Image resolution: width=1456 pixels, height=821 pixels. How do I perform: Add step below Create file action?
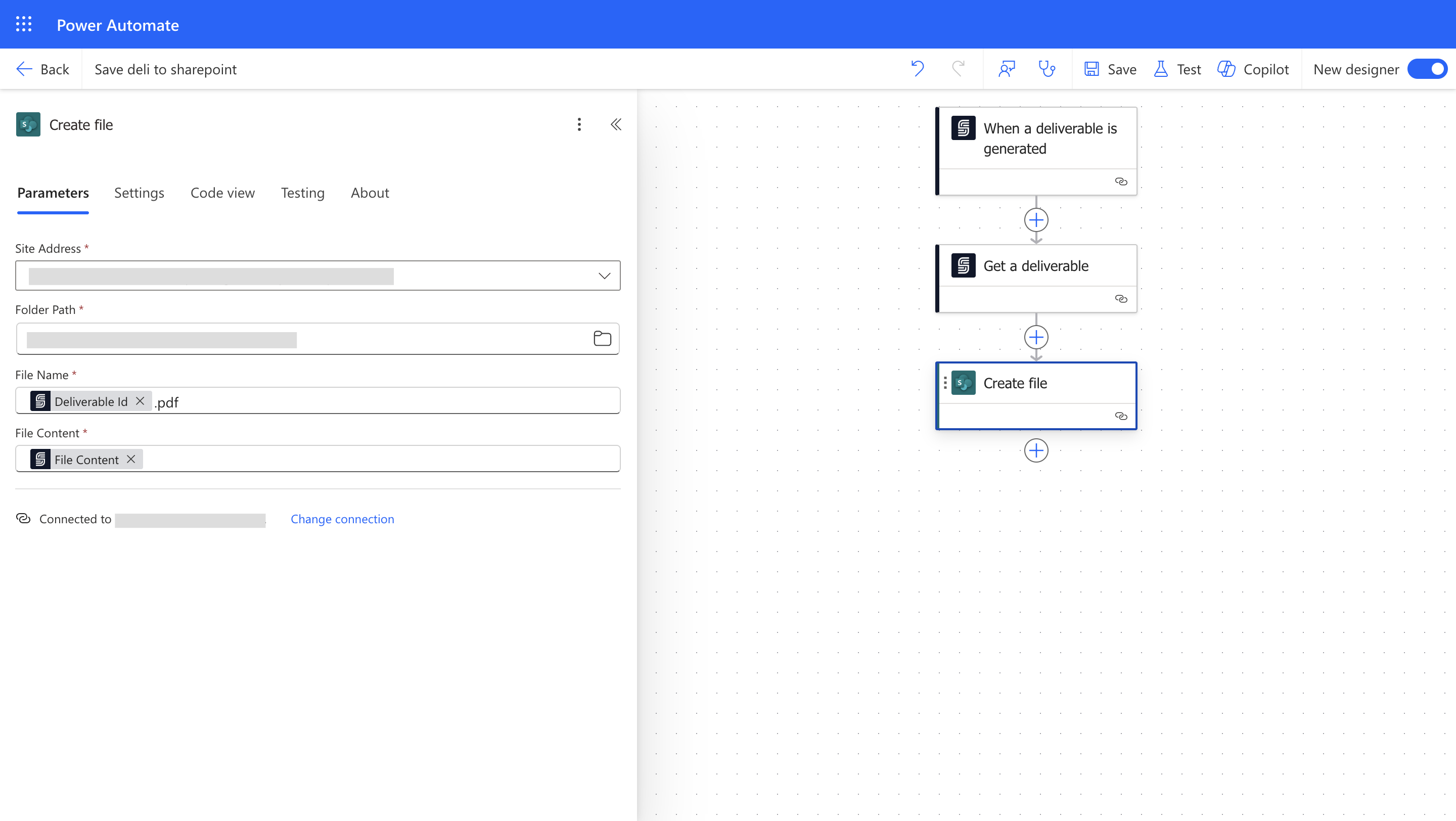(x=1036, y=450)
